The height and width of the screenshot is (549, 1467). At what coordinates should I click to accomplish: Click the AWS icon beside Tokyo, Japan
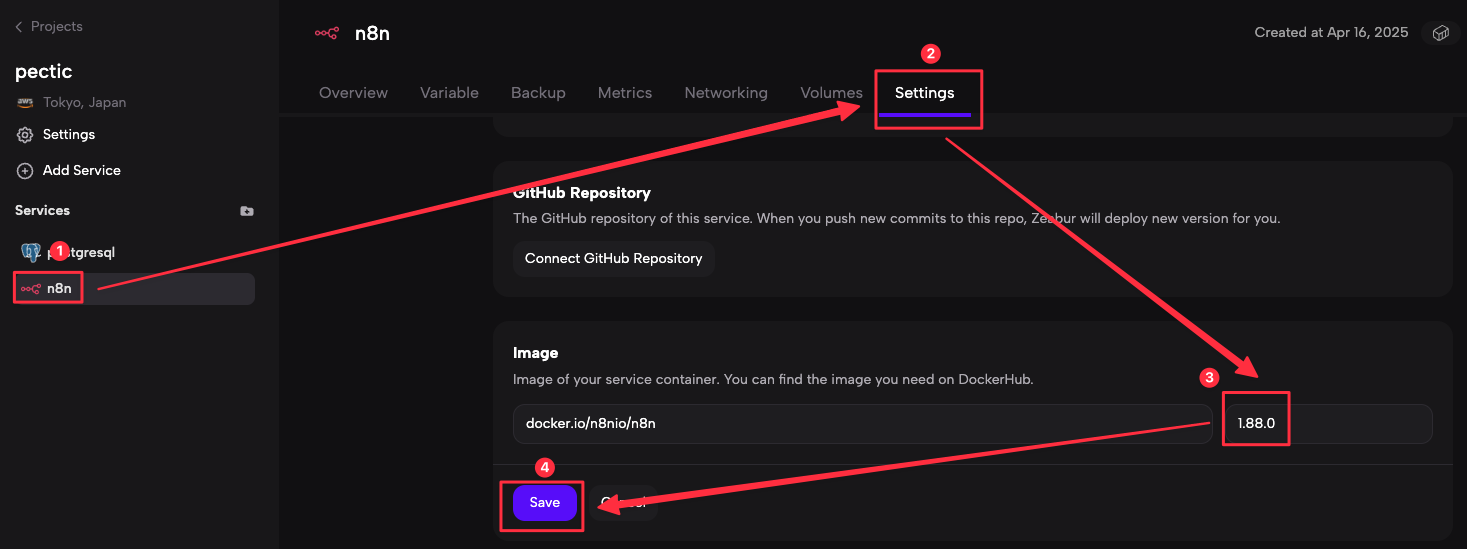pos(25,103)
